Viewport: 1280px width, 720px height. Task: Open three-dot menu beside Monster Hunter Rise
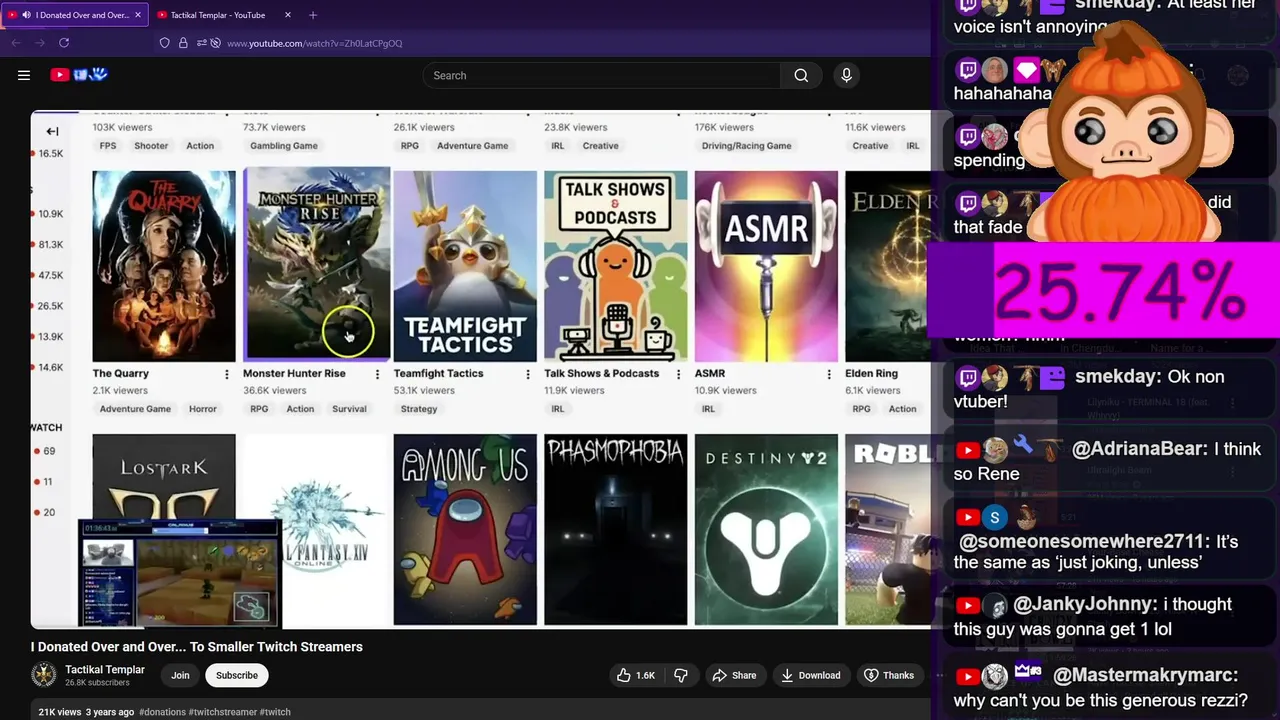click(x=377, y=374)
